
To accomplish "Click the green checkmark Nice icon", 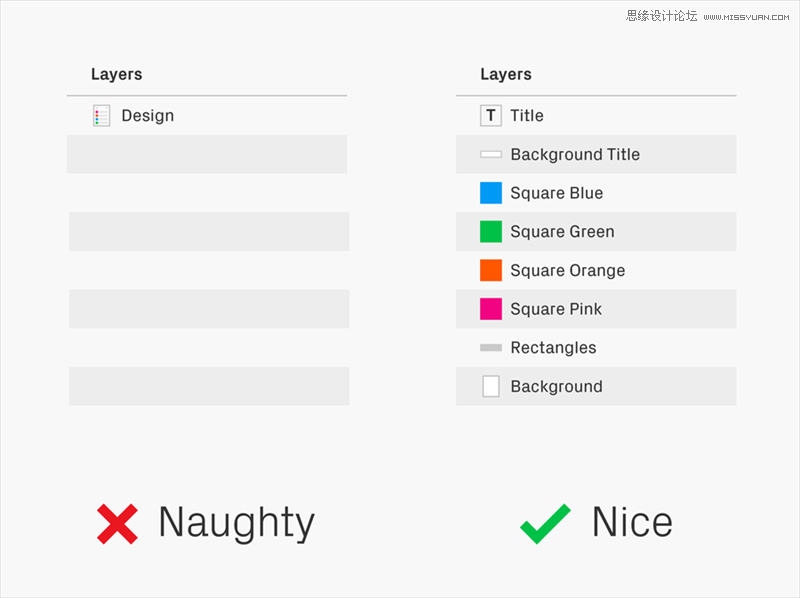I will pos(545,524).
